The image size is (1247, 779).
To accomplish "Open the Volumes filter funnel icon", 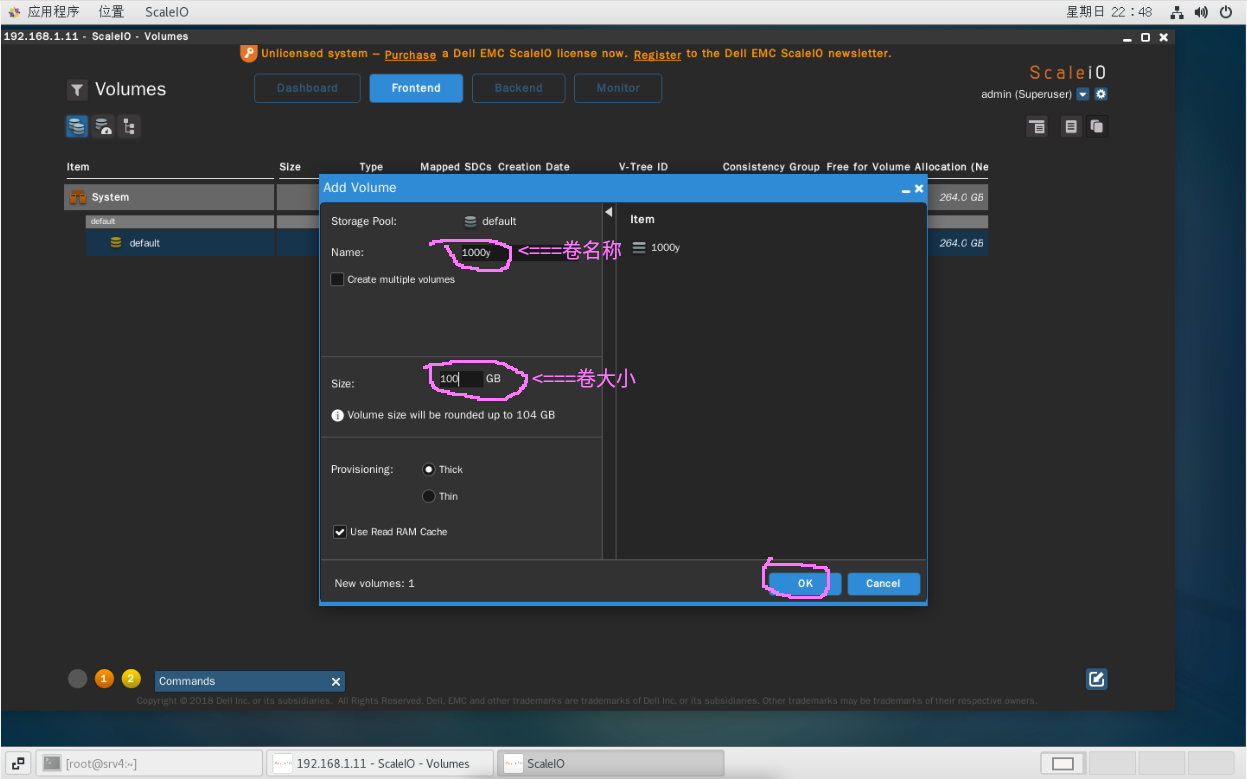I will coord(77,90).
